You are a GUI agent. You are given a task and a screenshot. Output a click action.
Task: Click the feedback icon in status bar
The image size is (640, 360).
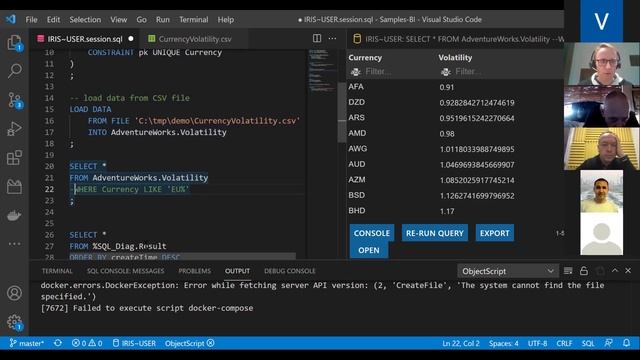pos(609,343)
